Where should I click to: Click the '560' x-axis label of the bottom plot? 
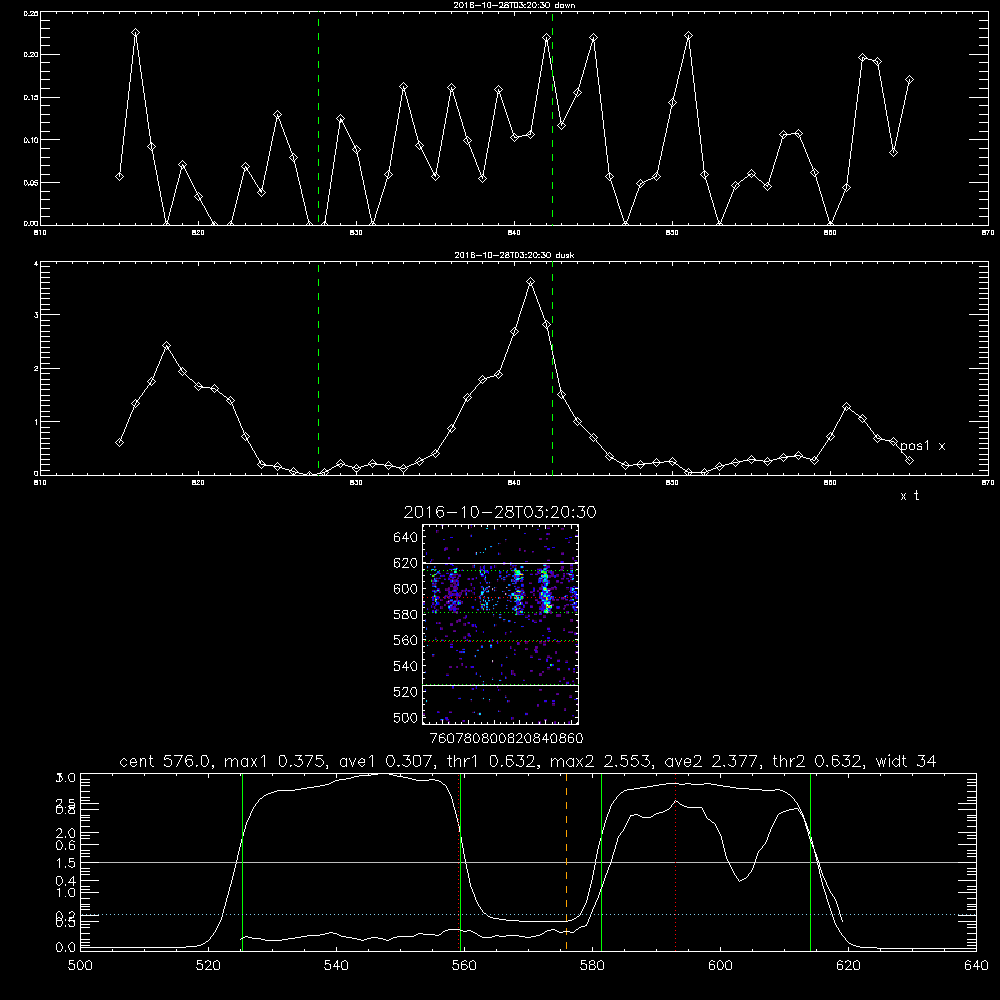pos(464,966)
